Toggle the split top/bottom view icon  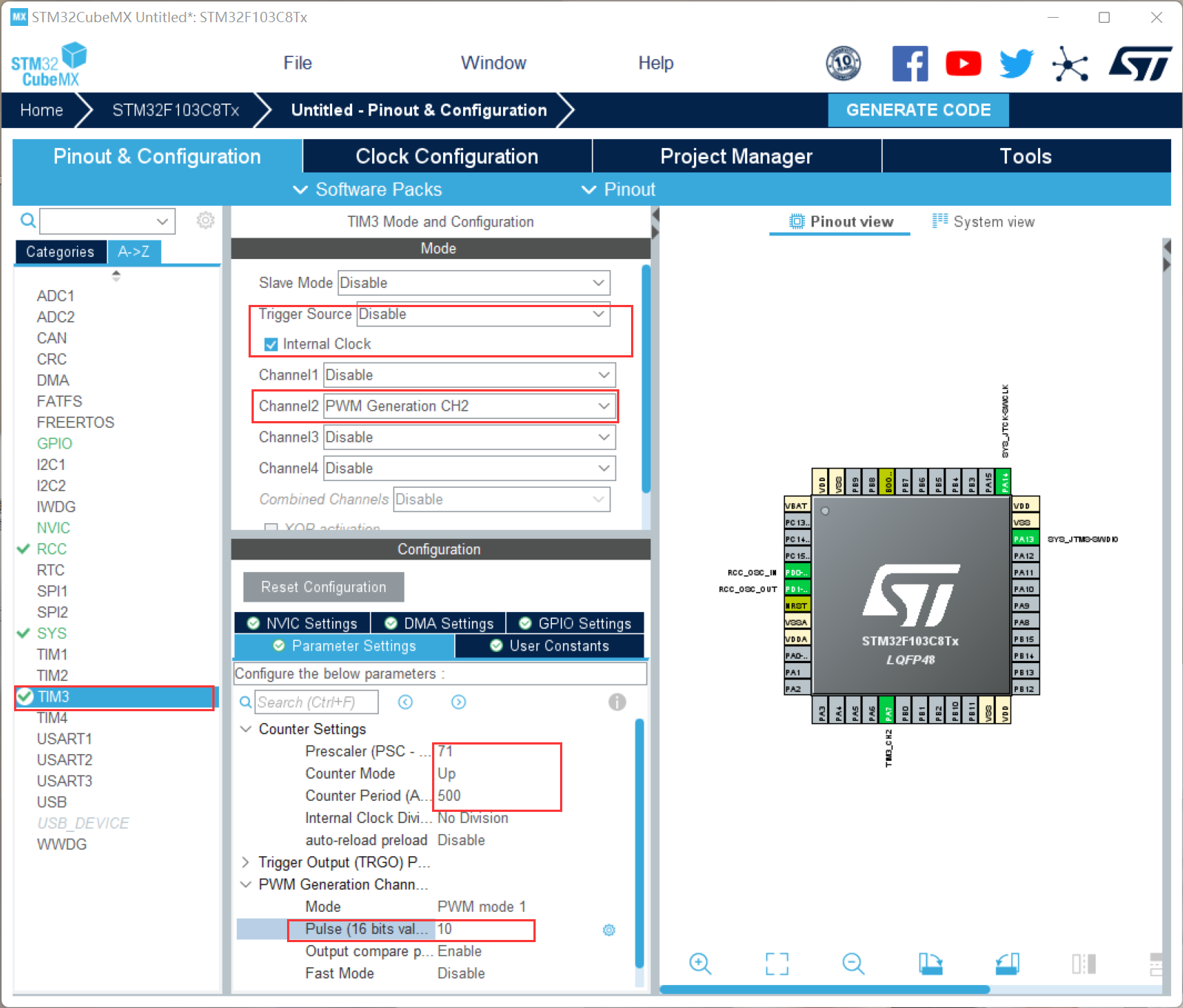click(x=1156, y=964)
